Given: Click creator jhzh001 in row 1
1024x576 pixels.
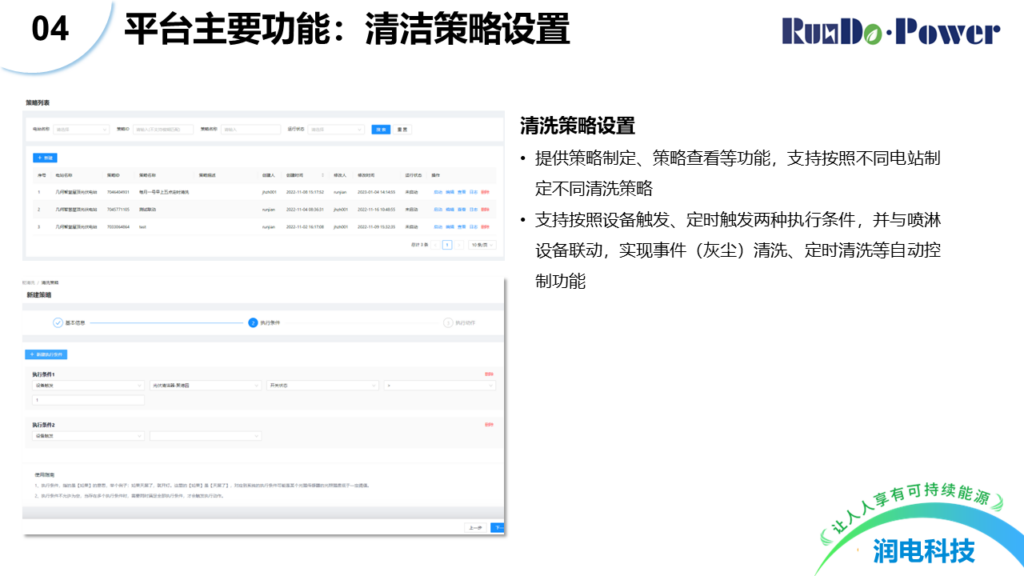Looking at the screenshot, I should pos(269,192).
